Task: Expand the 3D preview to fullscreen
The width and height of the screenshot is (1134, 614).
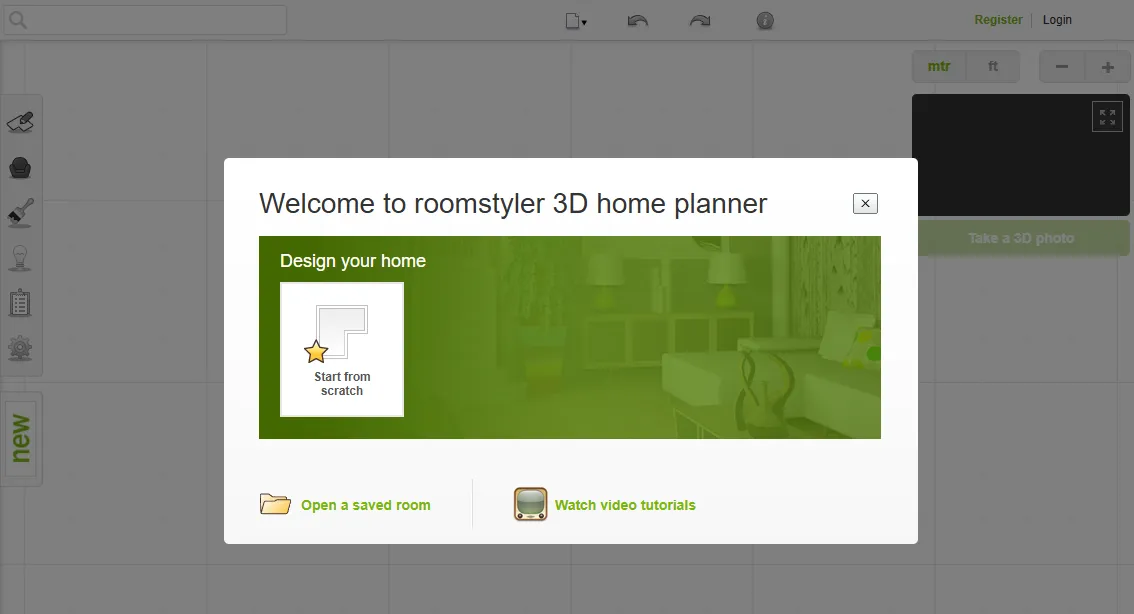Action: [1107, 115]
